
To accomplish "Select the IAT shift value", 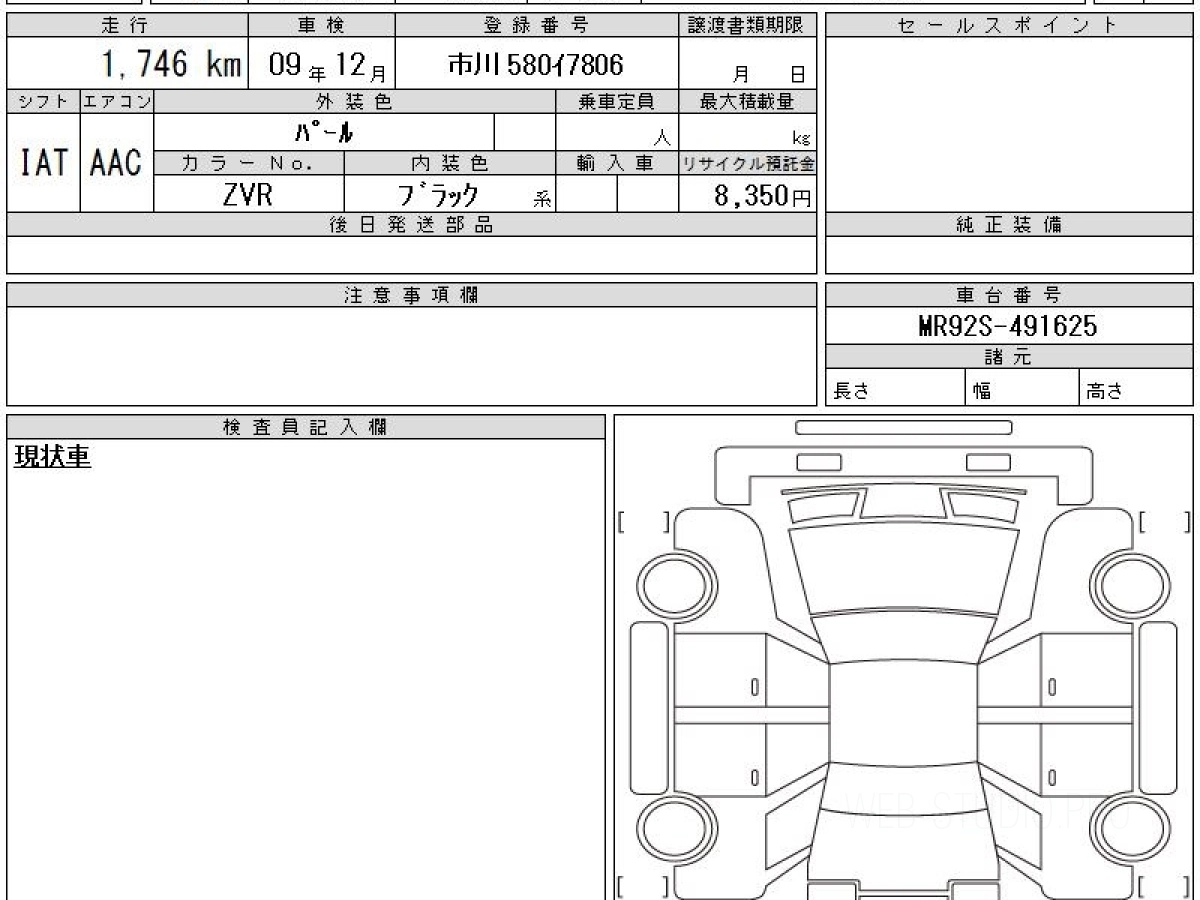I will 43,162.
